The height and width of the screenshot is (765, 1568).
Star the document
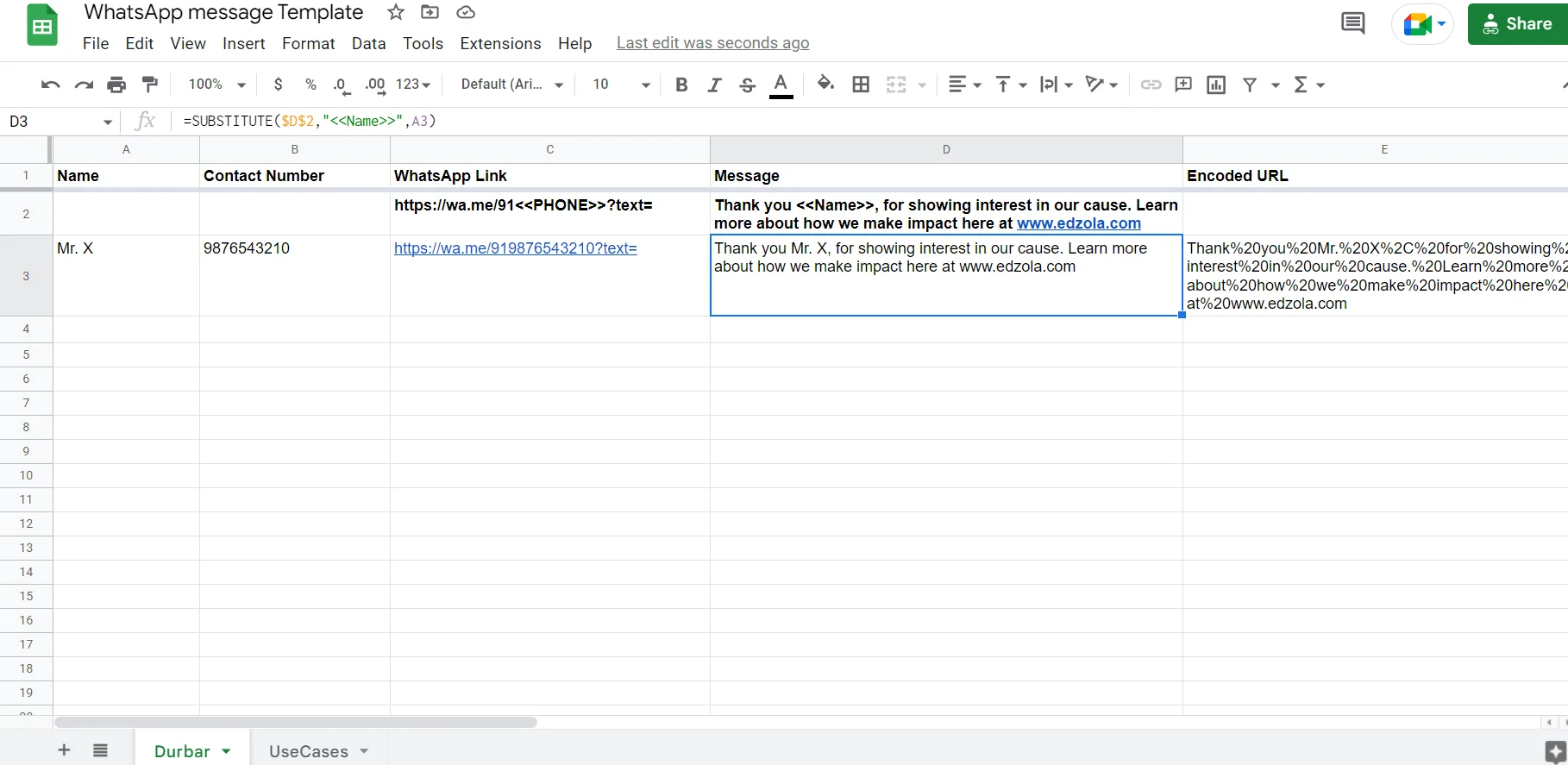396,12
